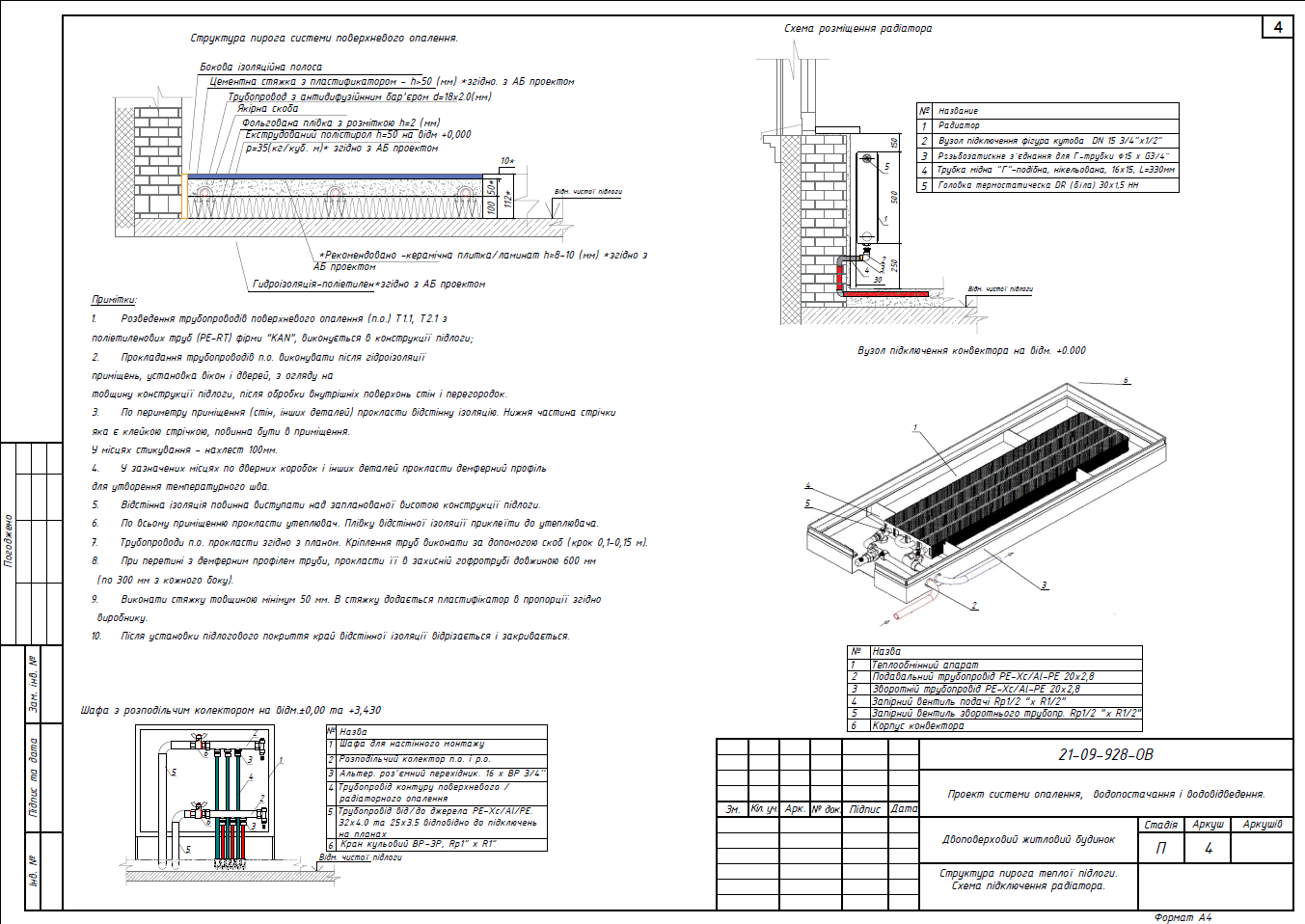Select the text 'Двоповерховий житловий будинок'
The image size is (1305, 924).
1028,839
